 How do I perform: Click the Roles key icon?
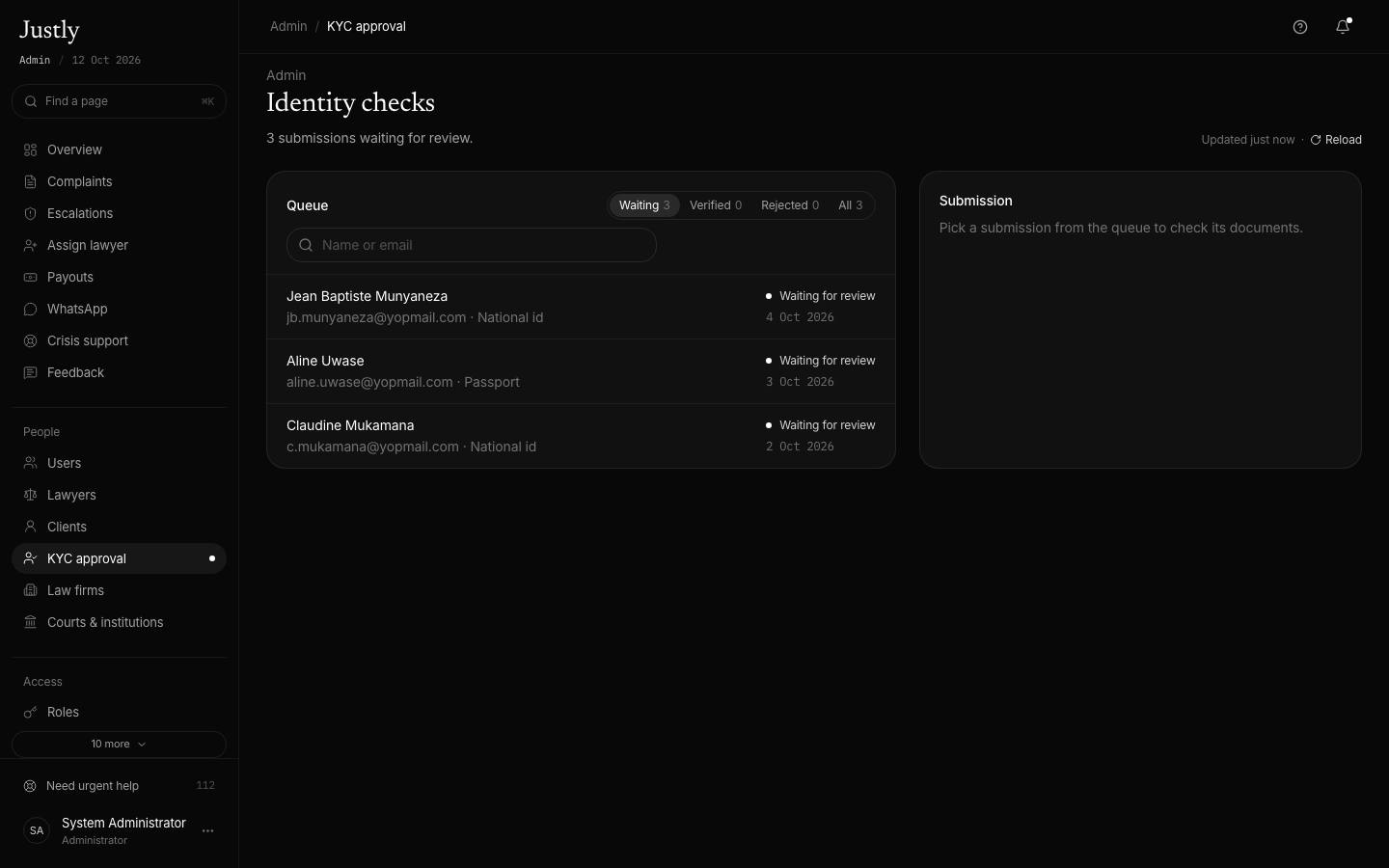30,712
